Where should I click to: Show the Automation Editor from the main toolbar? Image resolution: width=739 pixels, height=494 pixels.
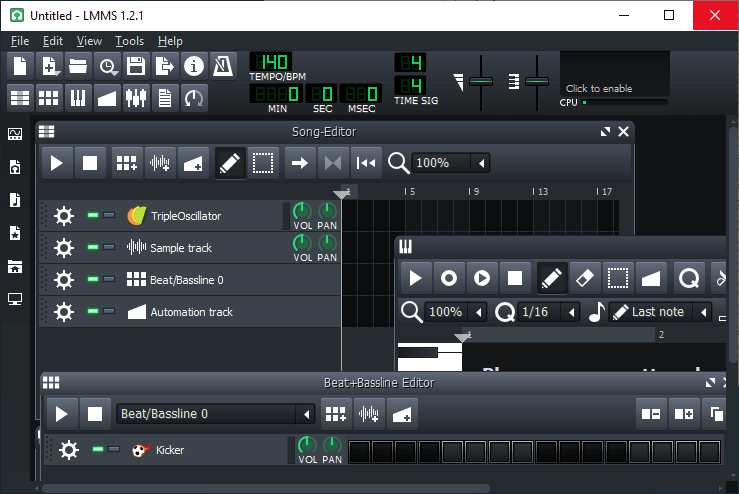click(x=107, y=98)
